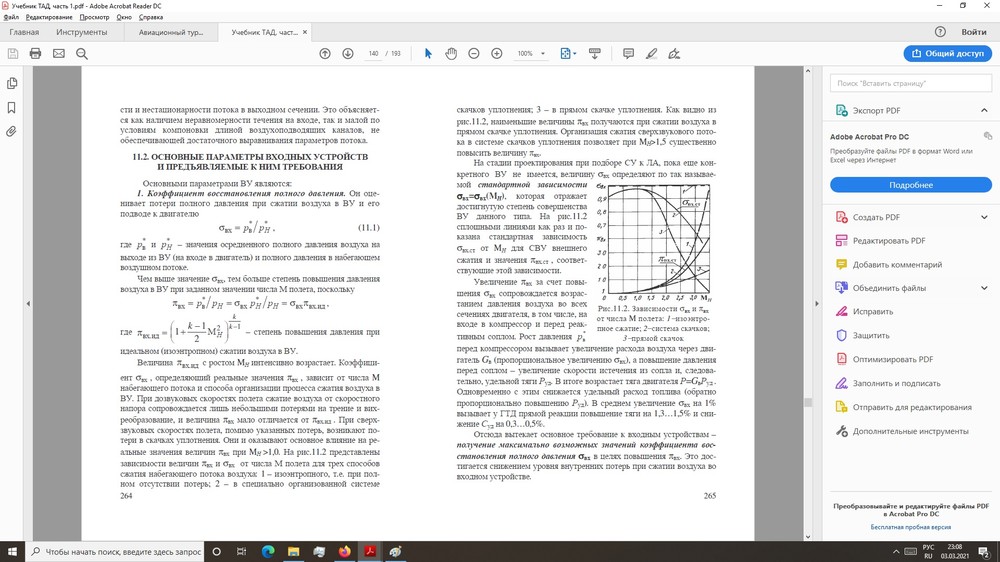Screen dimensions: 1000x562
Task: Collapse the right tools pane arrow
Action: pyautogui.click(x=816, y=304)
